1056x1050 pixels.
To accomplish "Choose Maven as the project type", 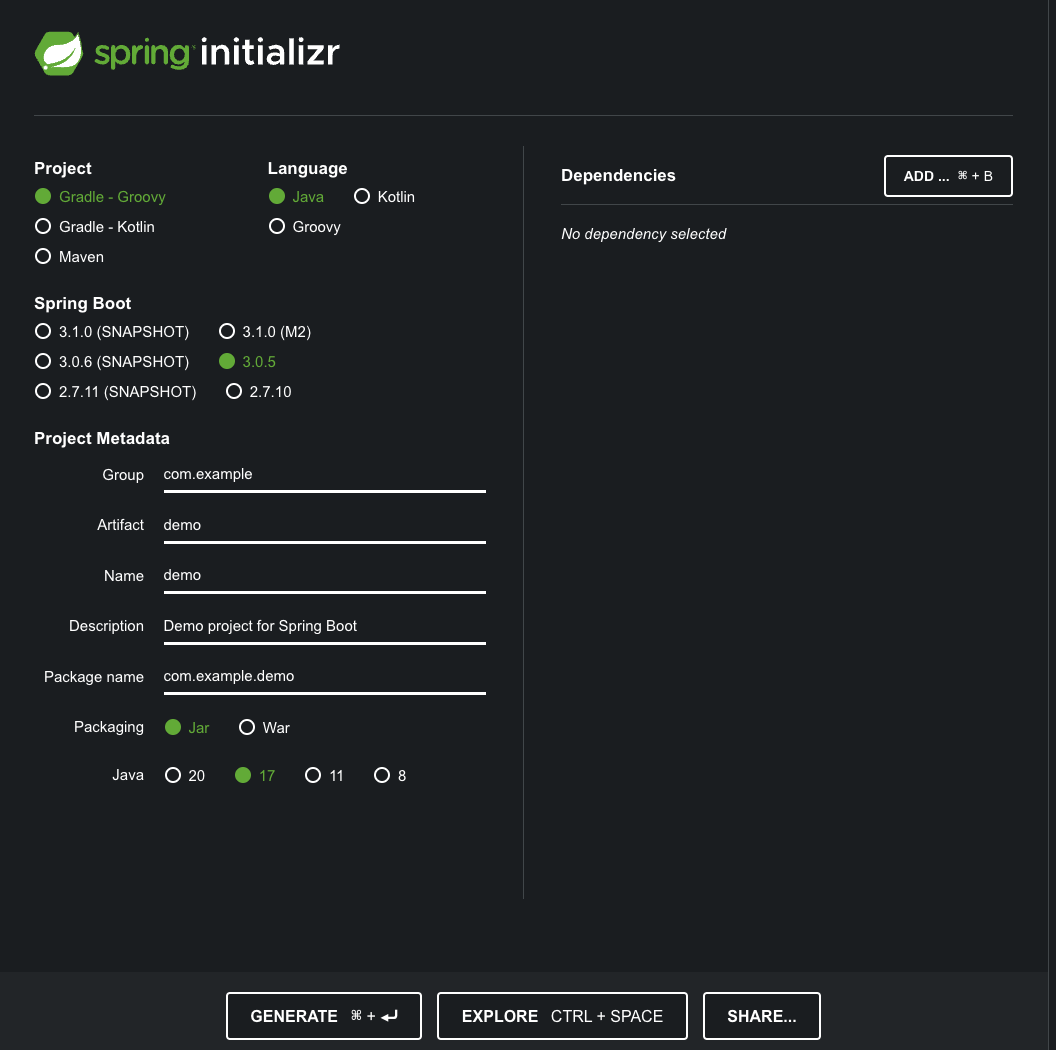I will click(69, 257).
